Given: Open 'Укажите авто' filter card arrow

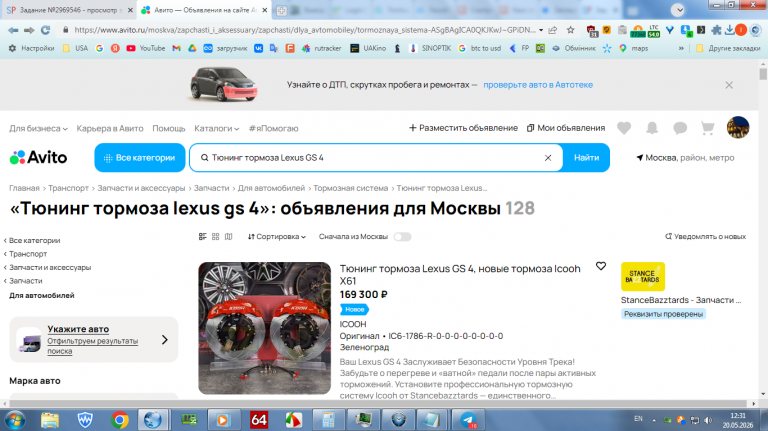Looking at the screenshot, I should coord(165,339).
